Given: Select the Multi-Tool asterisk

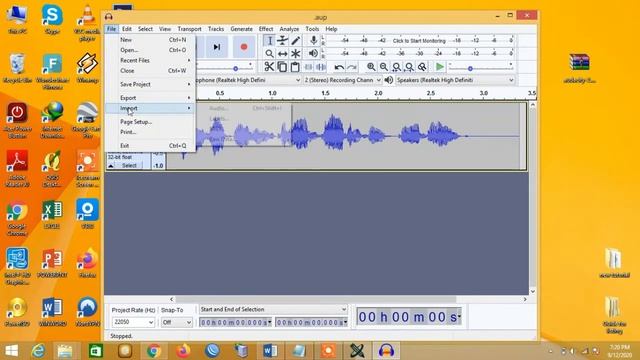Looking at the screenshot, I should pos(296,53).
